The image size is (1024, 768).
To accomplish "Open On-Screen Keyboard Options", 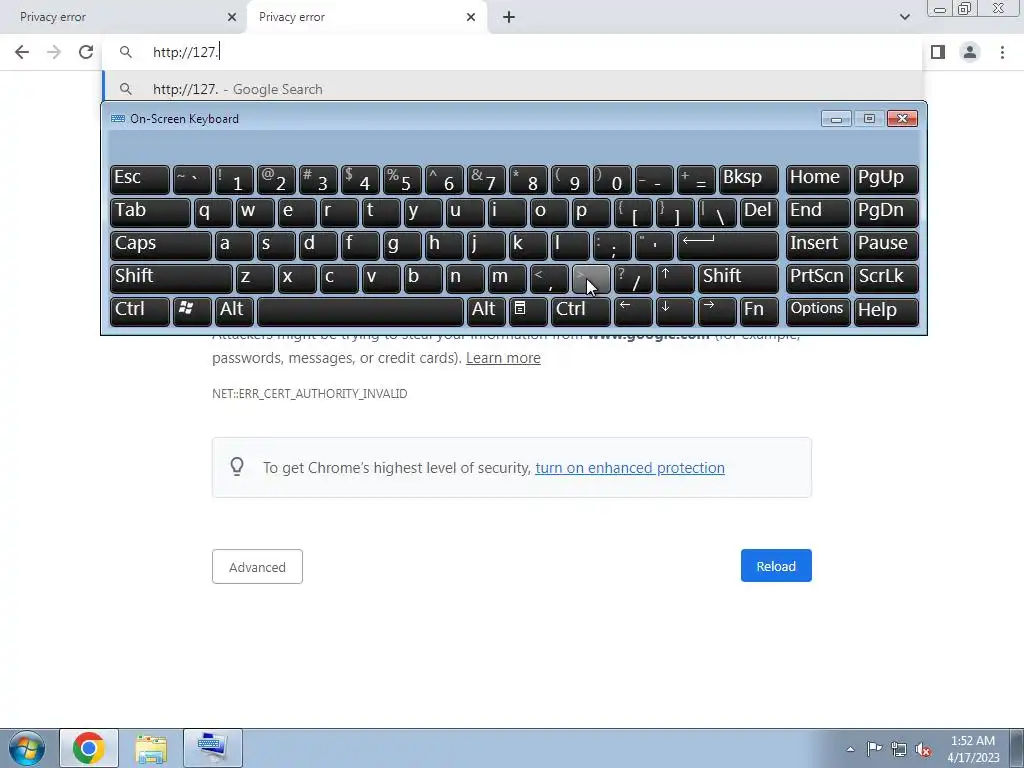I will [818, 311].
